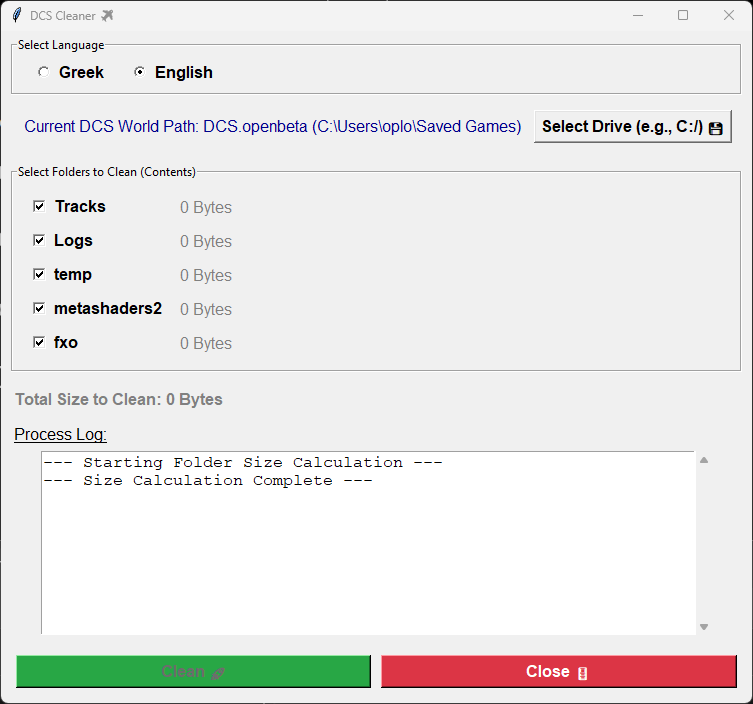Uncheck the Logs folder checkbox
This screenshot has width=753, height=704.
[x=39, y=240]
